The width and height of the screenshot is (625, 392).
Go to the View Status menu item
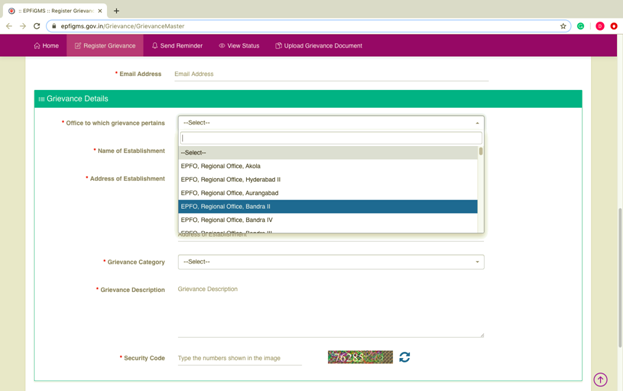tap(239, 46)
